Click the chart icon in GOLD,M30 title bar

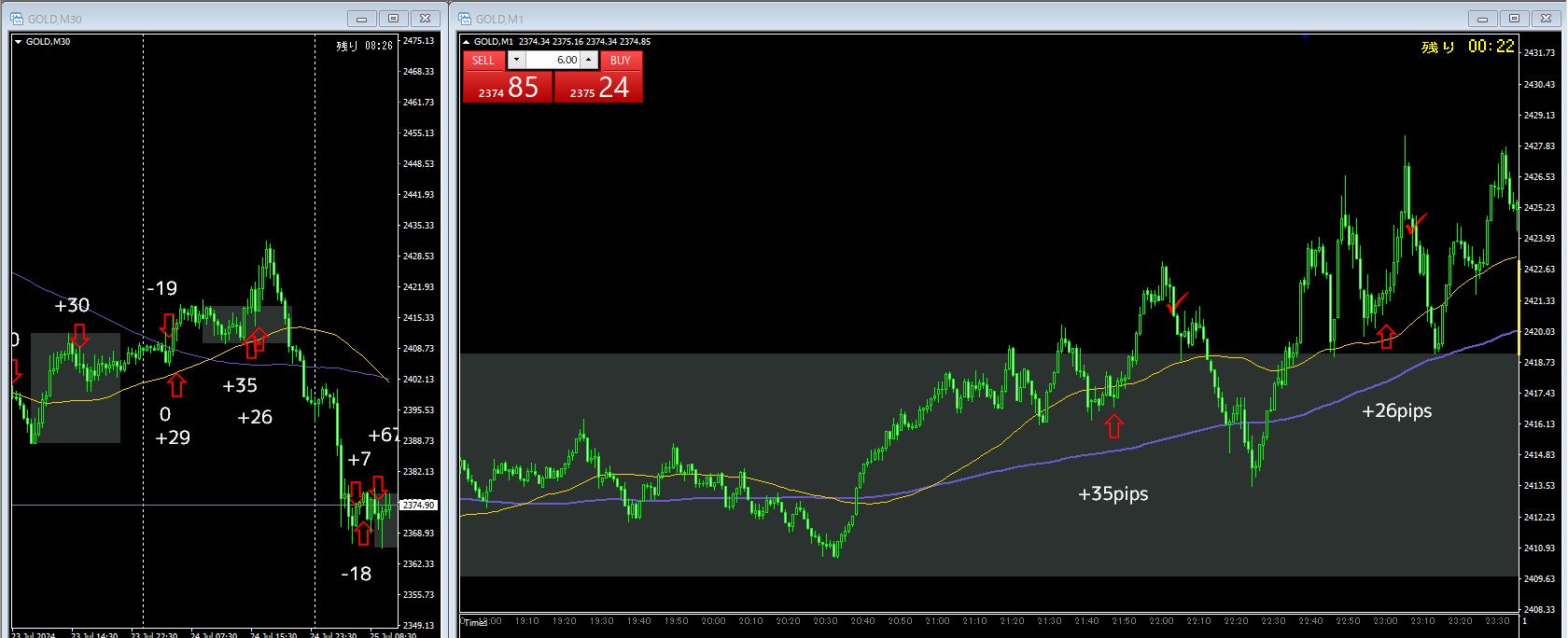(18, 18)
